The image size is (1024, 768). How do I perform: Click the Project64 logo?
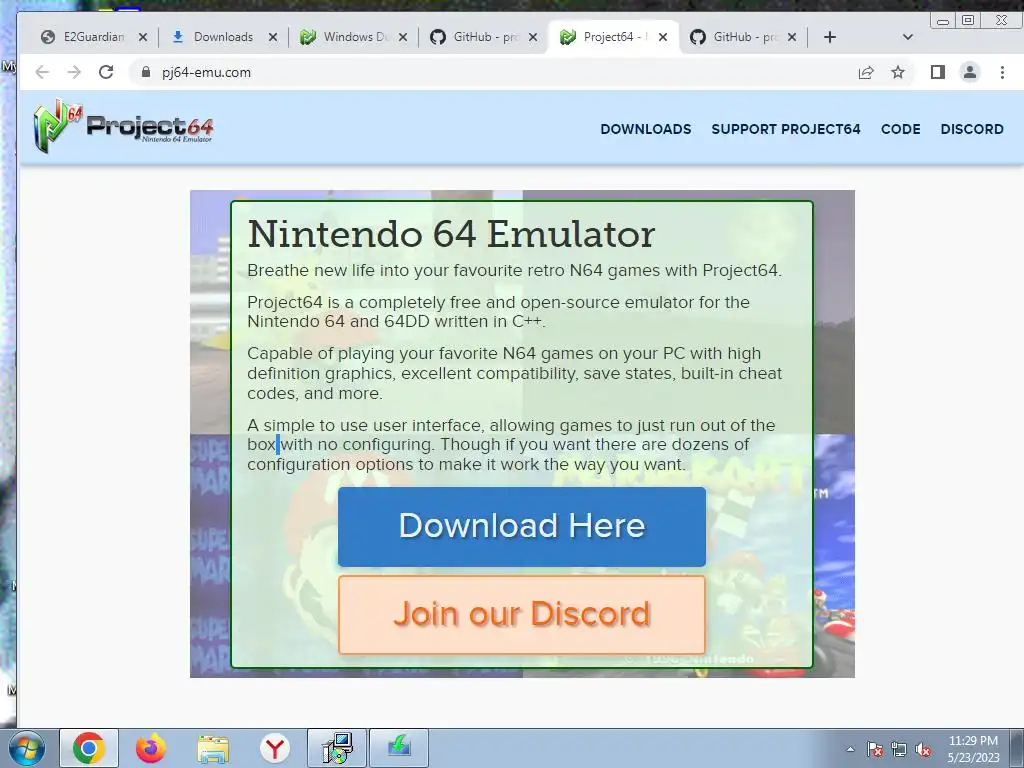(123, 126)
